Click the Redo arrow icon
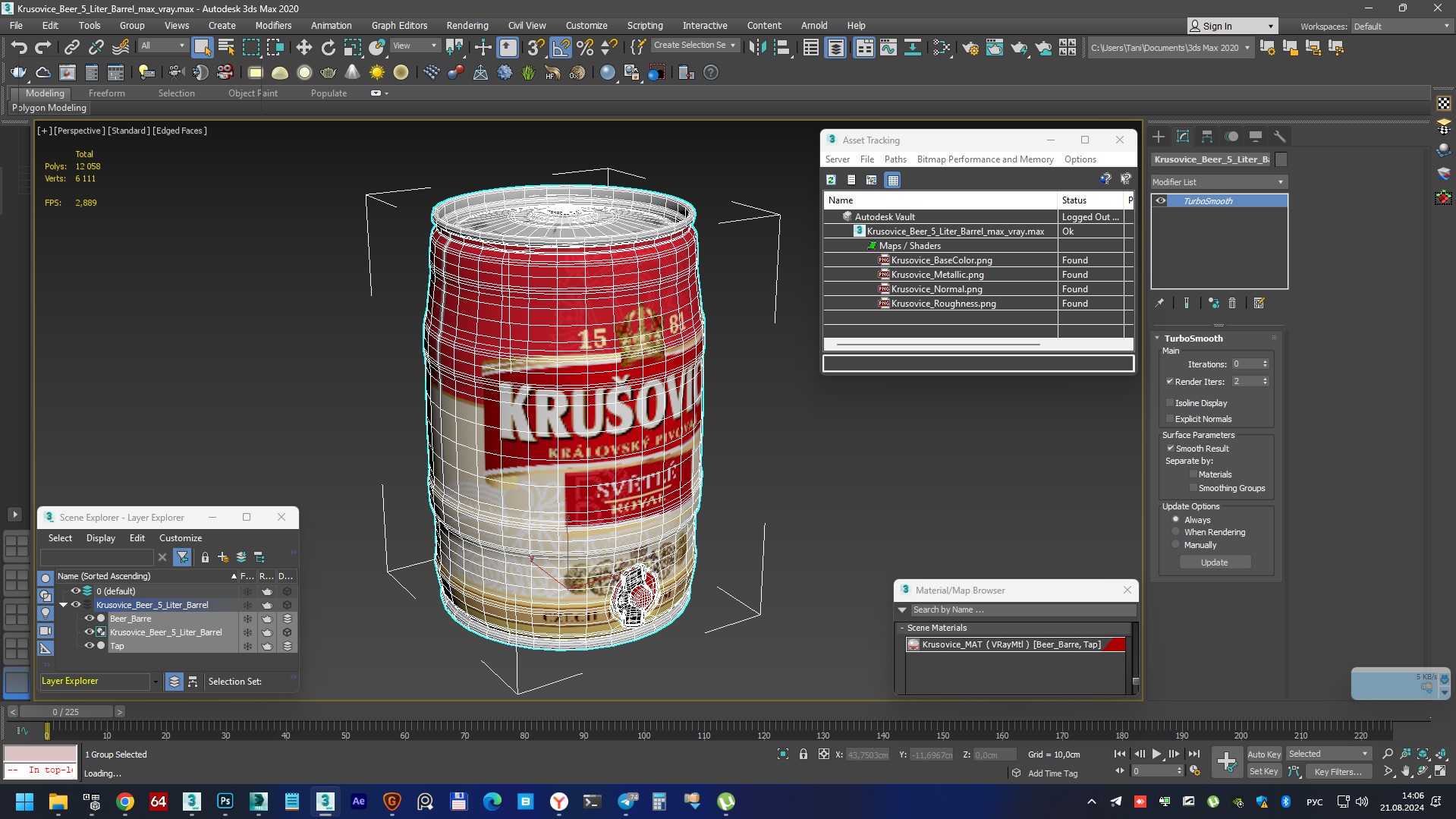The height and width of the screenshot is (819, 1456). [42, 47]
